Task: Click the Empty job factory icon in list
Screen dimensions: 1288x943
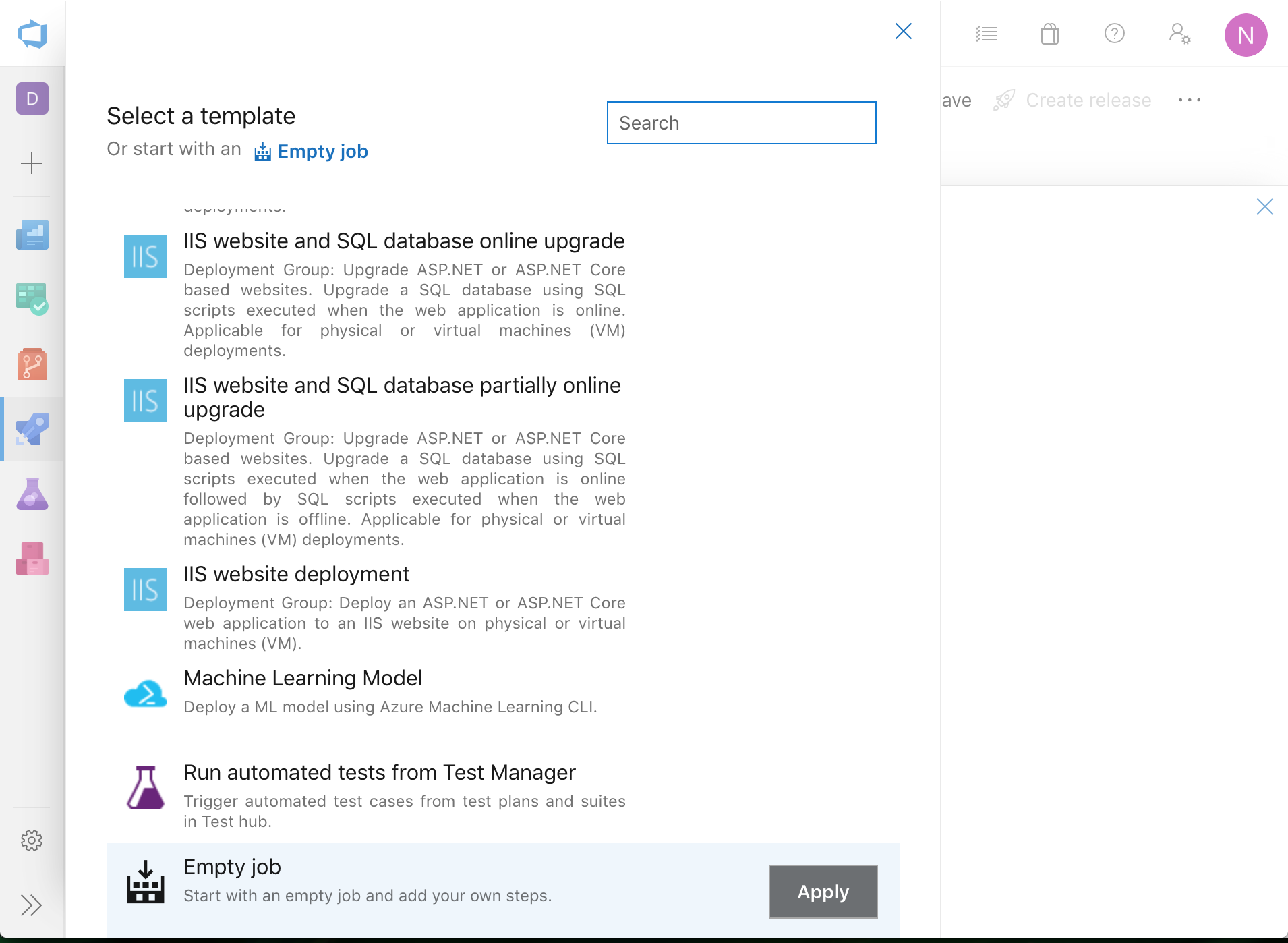Action: coord(146,882)
